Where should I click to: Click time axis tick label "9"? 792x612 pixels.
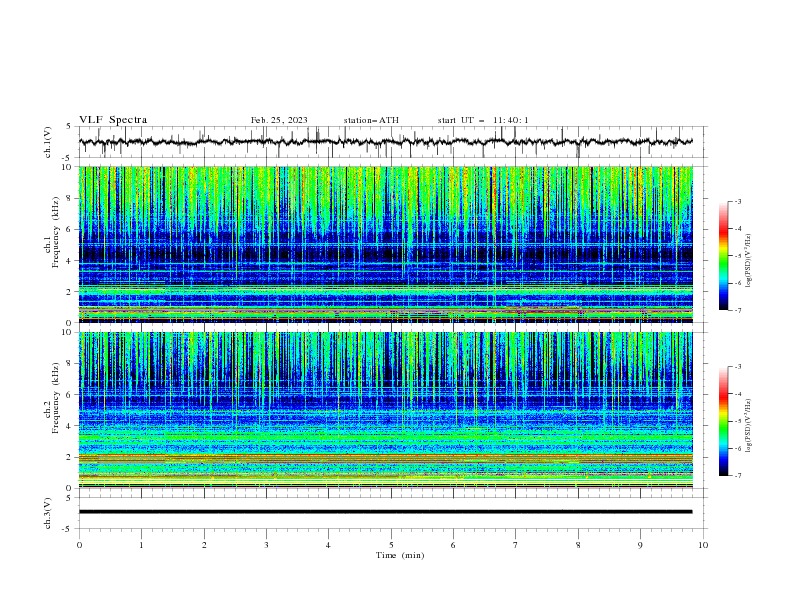tap(640, 545)
